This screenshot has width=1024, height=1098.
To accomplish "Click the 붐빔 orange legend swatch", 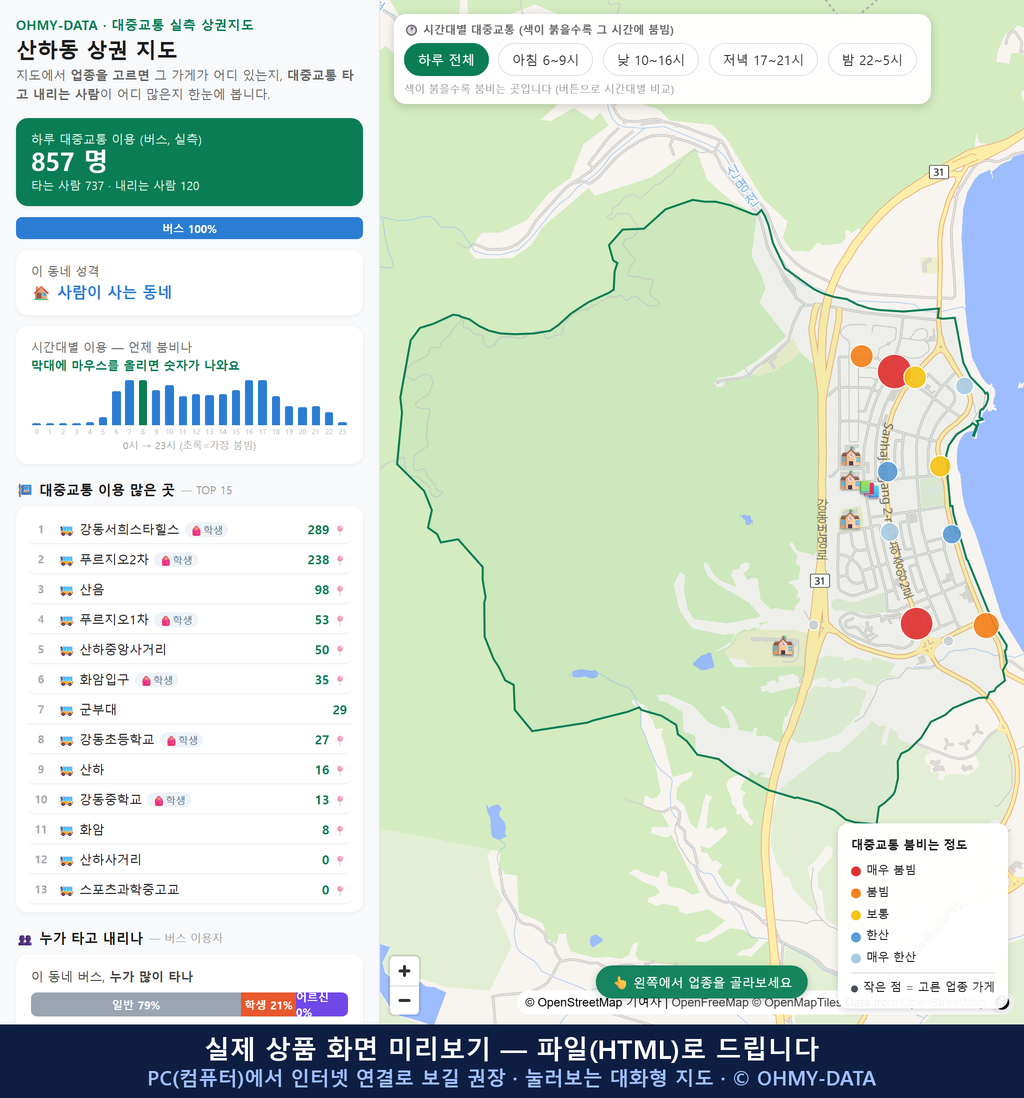I will 855,893.
